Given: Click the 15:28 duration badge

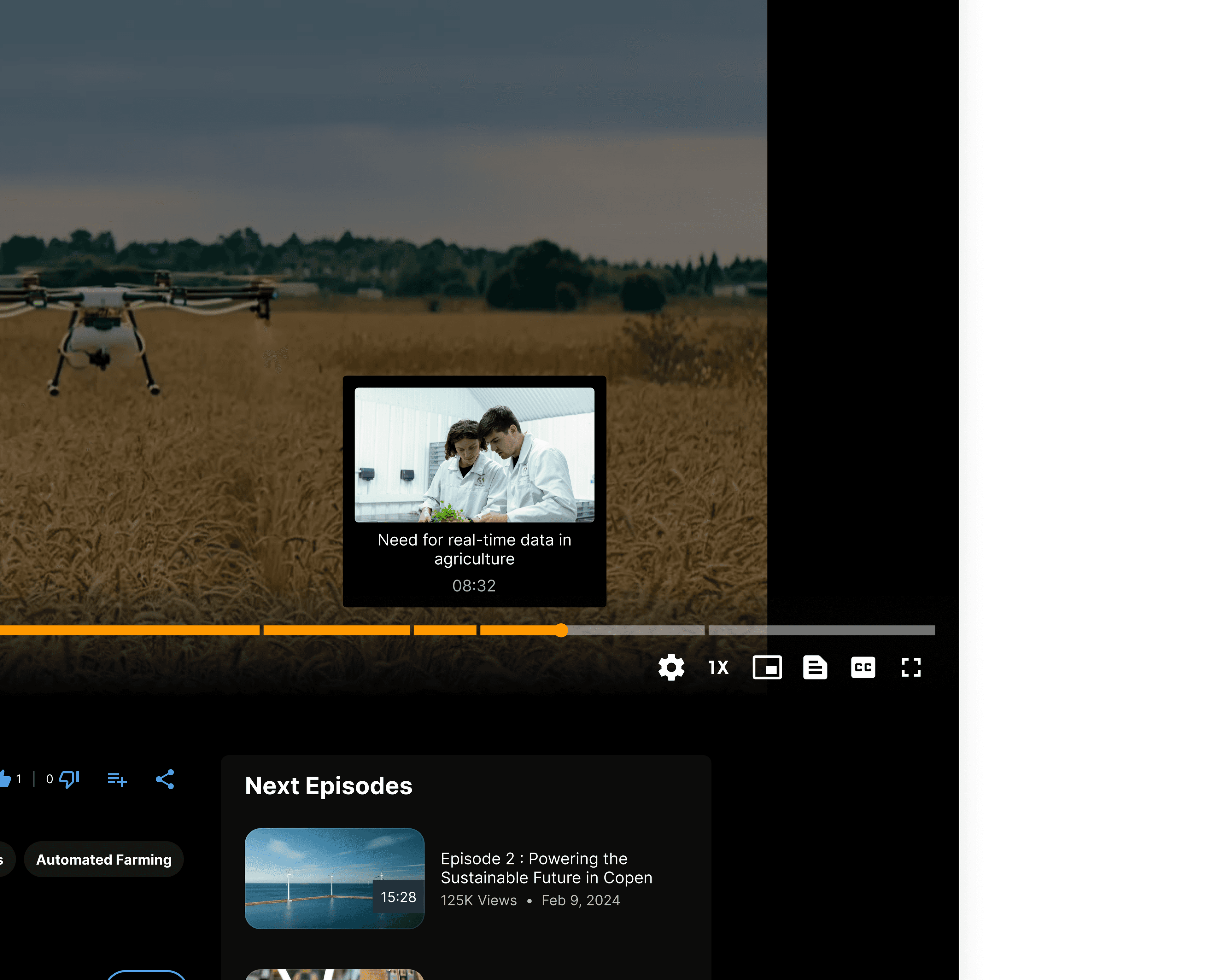Looking at the screenshot, I should 399,897.
